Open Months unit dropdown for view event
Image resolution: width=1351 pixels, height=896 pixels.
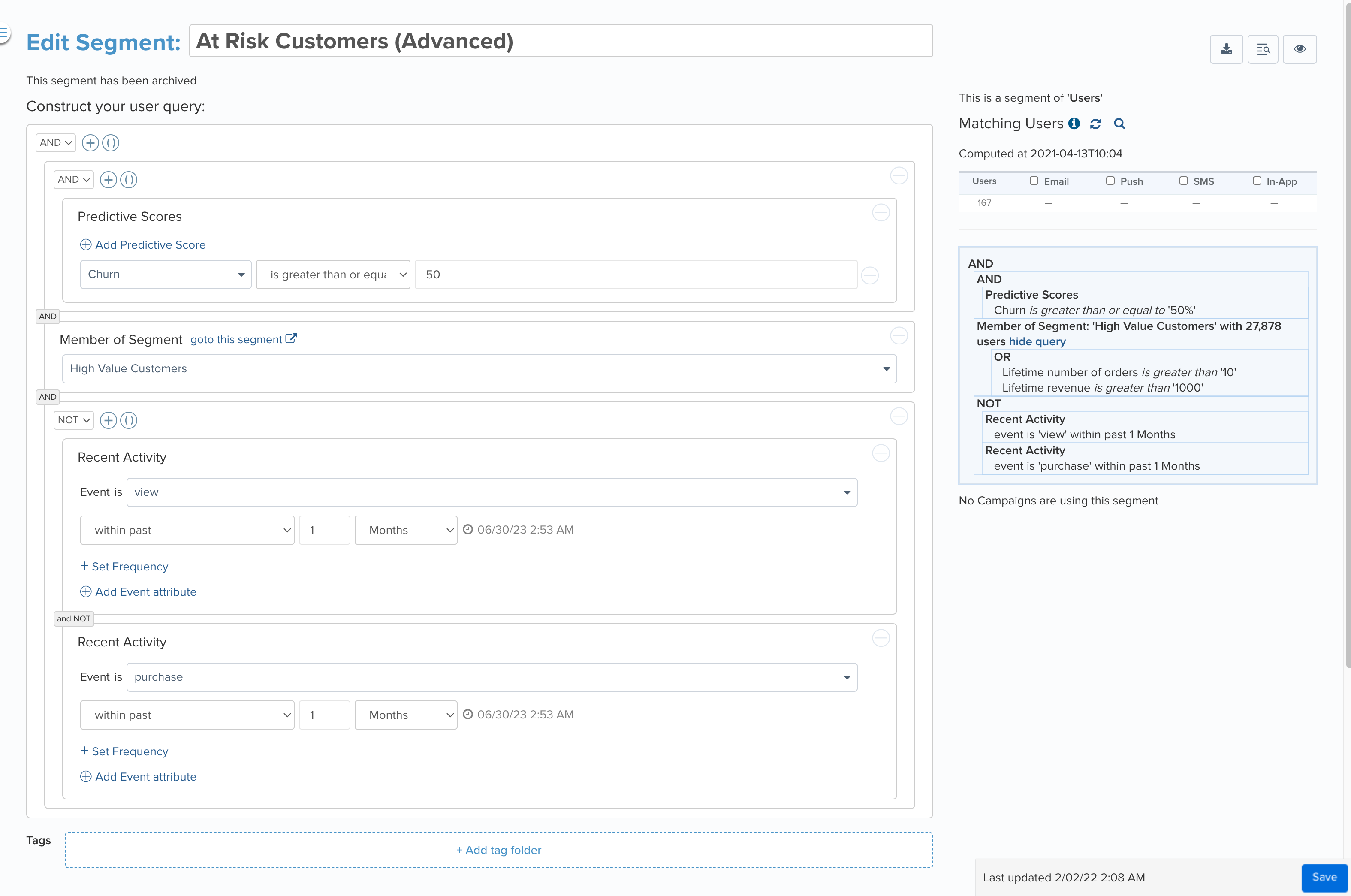coord(406,530)
